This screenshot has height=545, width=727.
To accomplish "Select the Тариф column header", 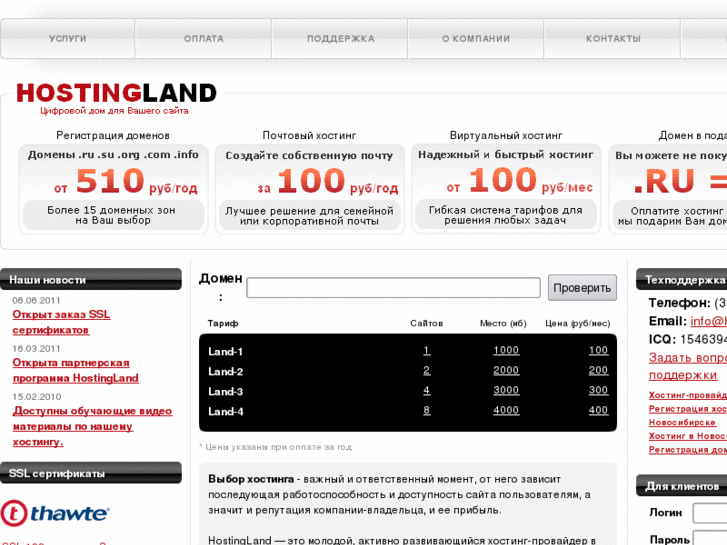I will pyautogui.click(x=223, y=323).
